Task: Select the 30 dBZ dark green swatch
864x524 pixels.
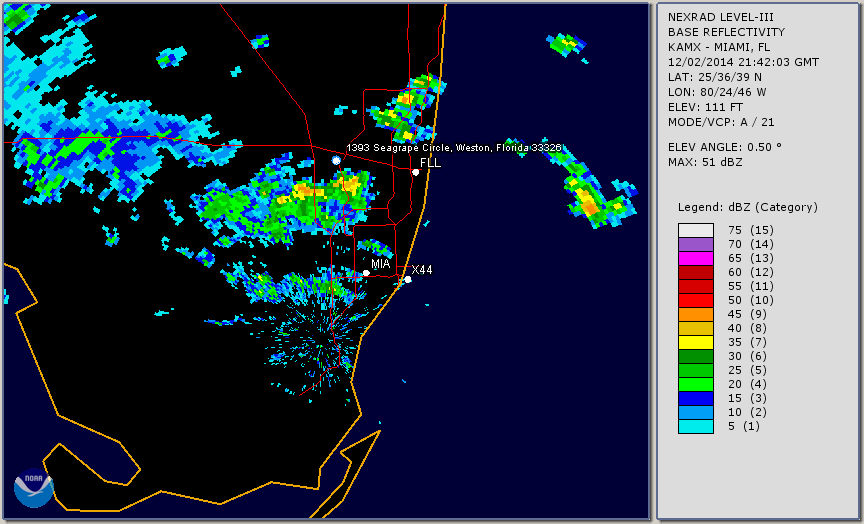Action: coord(696,356)
